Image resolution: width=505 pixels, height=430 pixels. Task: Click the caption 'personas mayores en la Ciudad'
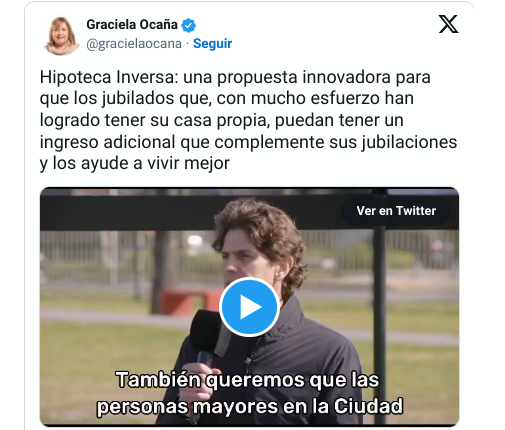pyautogui.click(x=250, y=406)
